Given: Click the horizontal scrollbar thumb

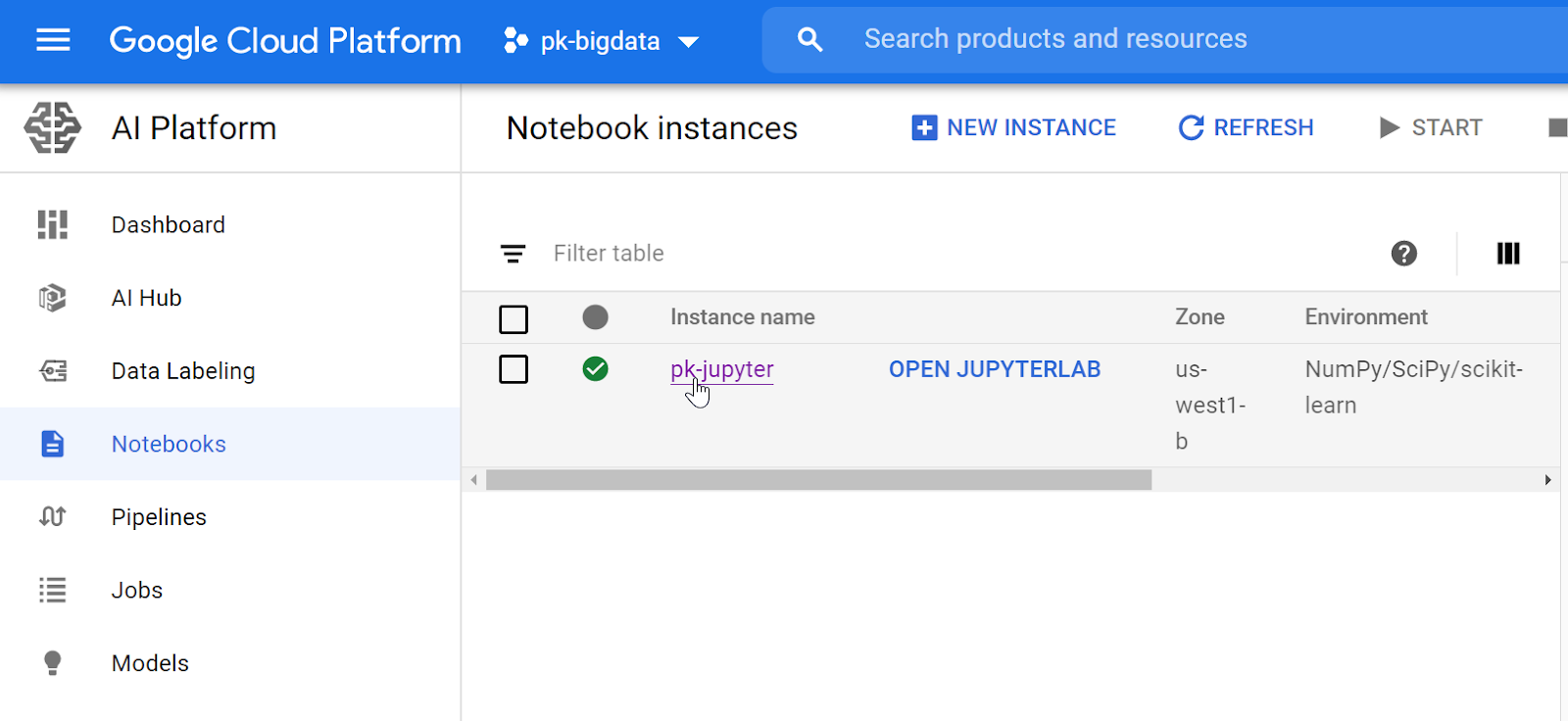Looking at the screenshot, I should pos(818,480).
